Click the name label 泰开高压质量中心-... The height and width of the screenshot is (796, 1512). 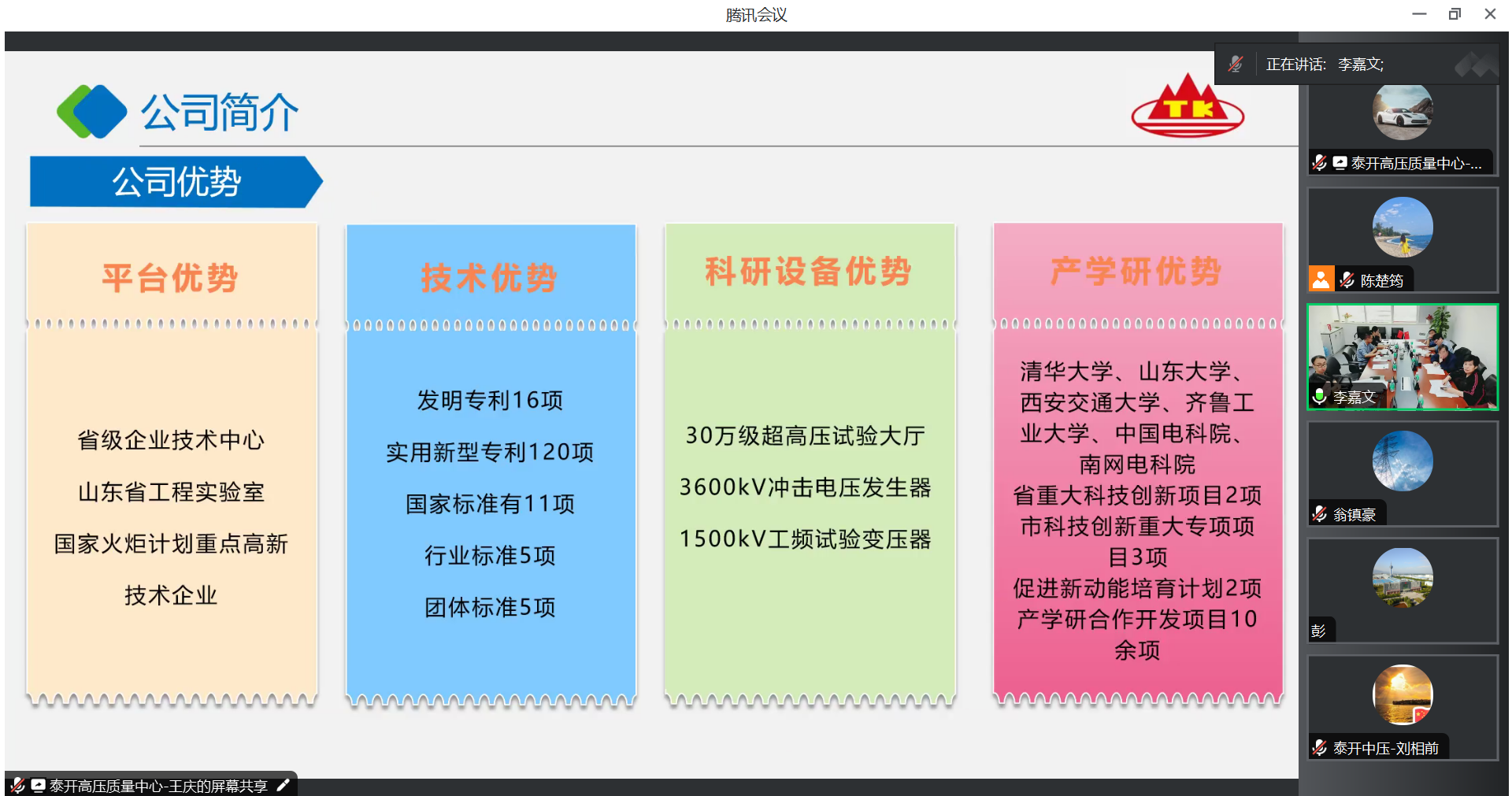[x=1416, y=164]
